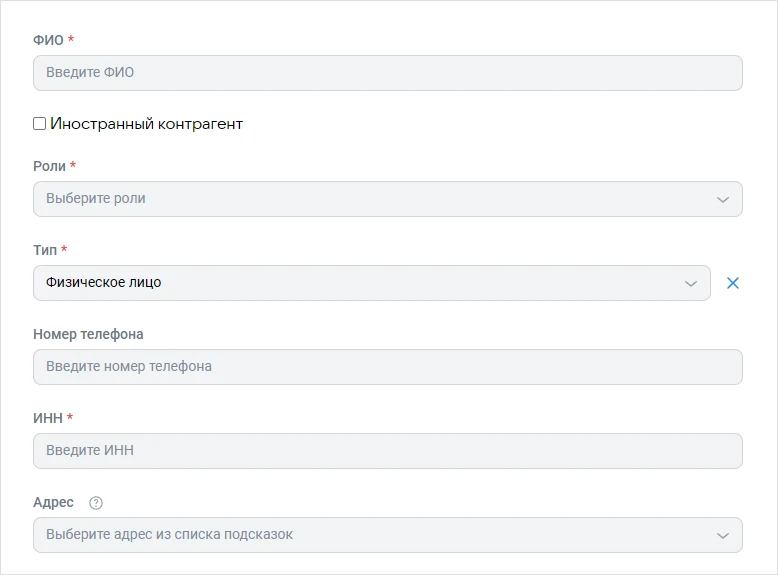
Task: Click the Адрес field label
Action: coord(53,503)
